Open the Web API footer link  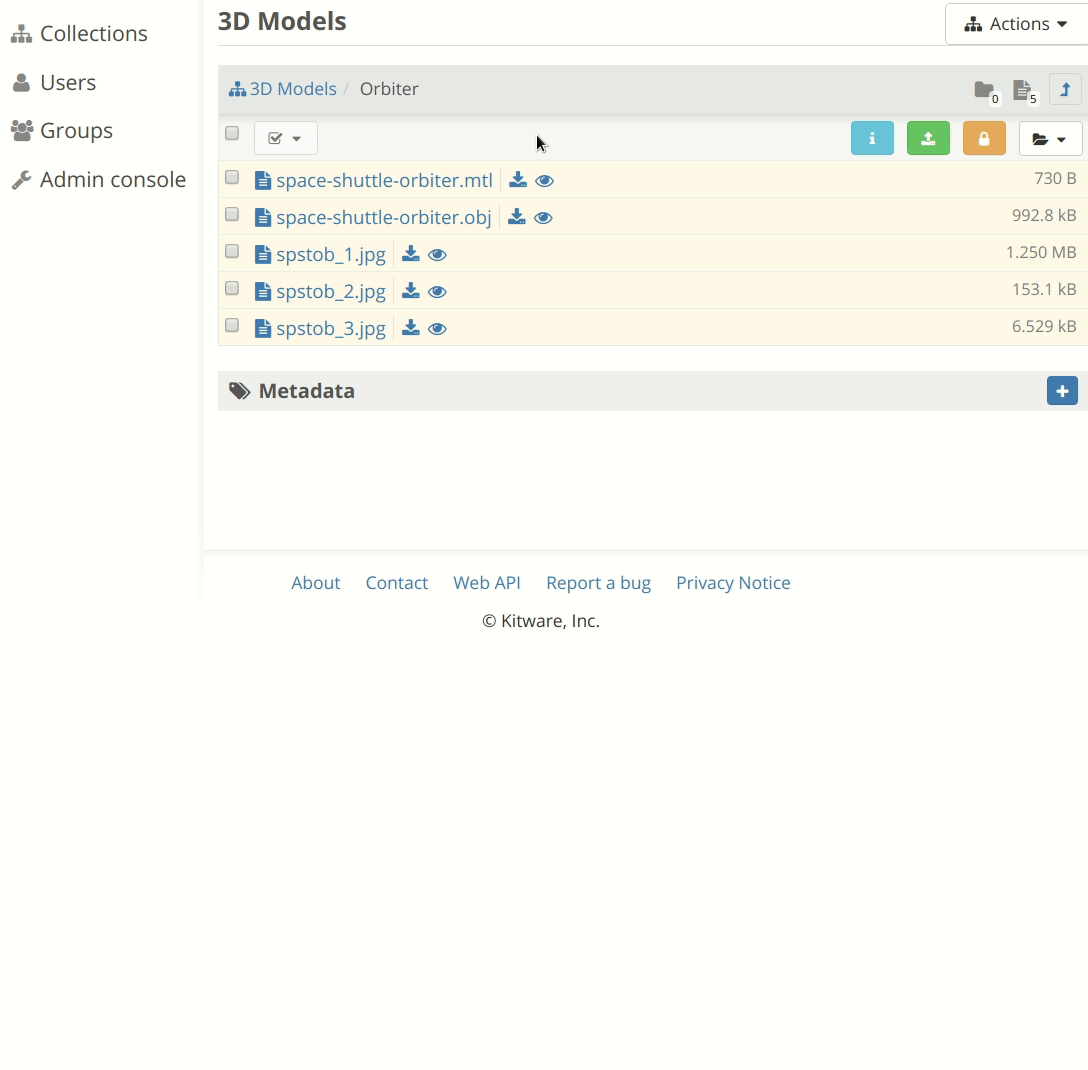(486, 583)
